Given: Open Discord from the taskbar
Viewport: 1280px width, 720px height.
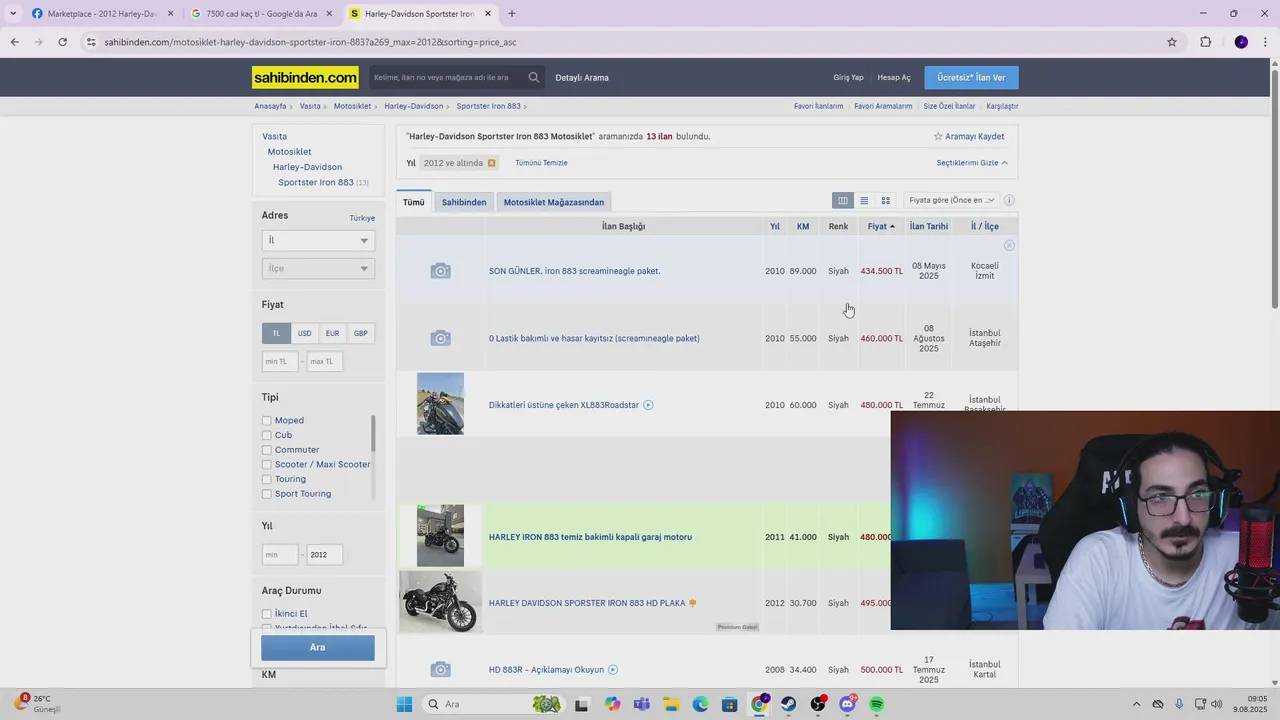Looking at the screenshot, I should click(848, 704).
